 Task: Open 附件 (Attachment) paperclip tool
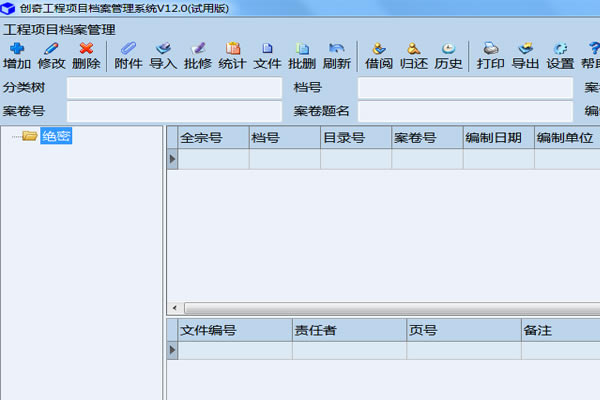128,55
